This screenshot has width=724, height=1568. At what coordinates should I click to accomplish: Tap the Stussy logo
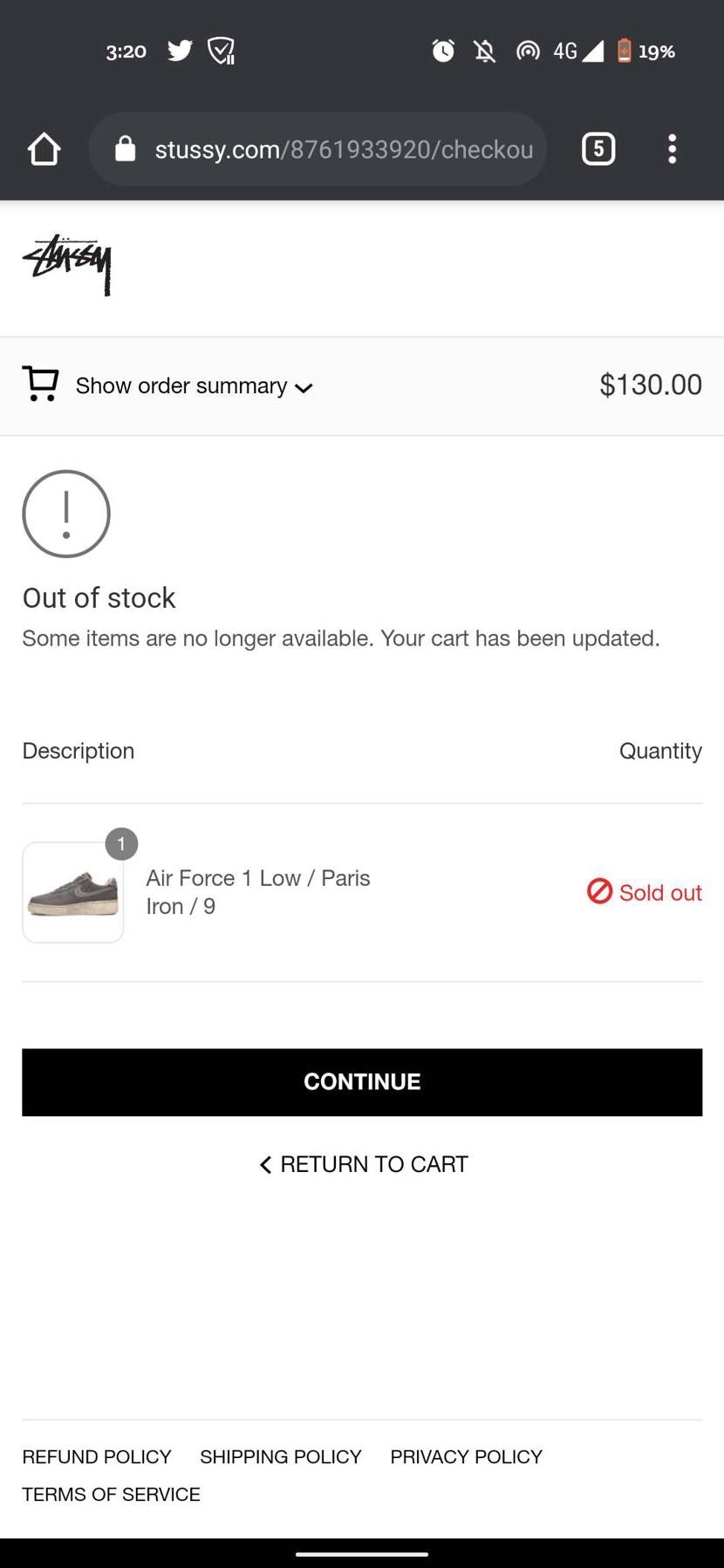click(x=67, y=264)
